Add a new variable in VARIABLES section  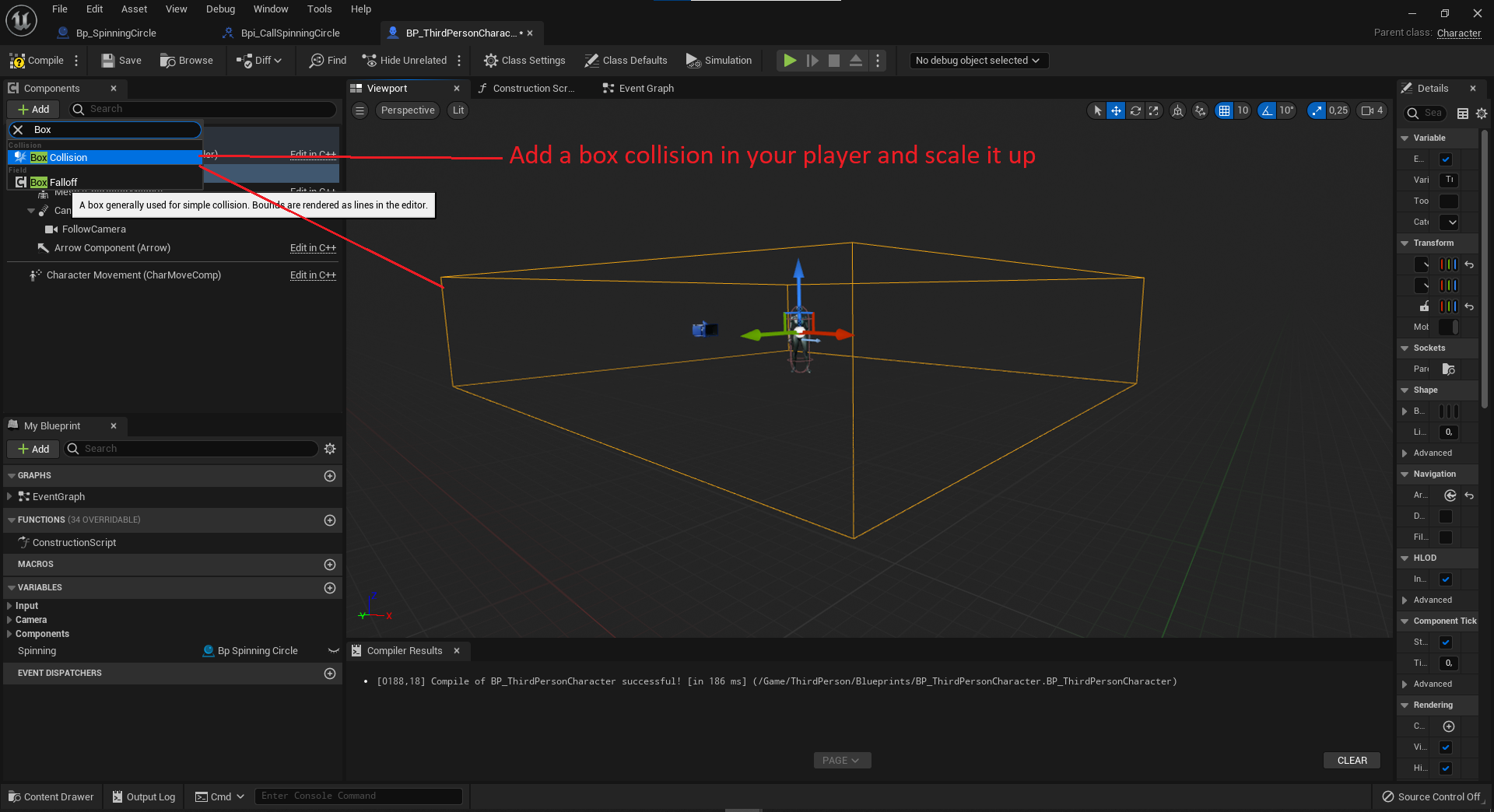click(330, 588)
